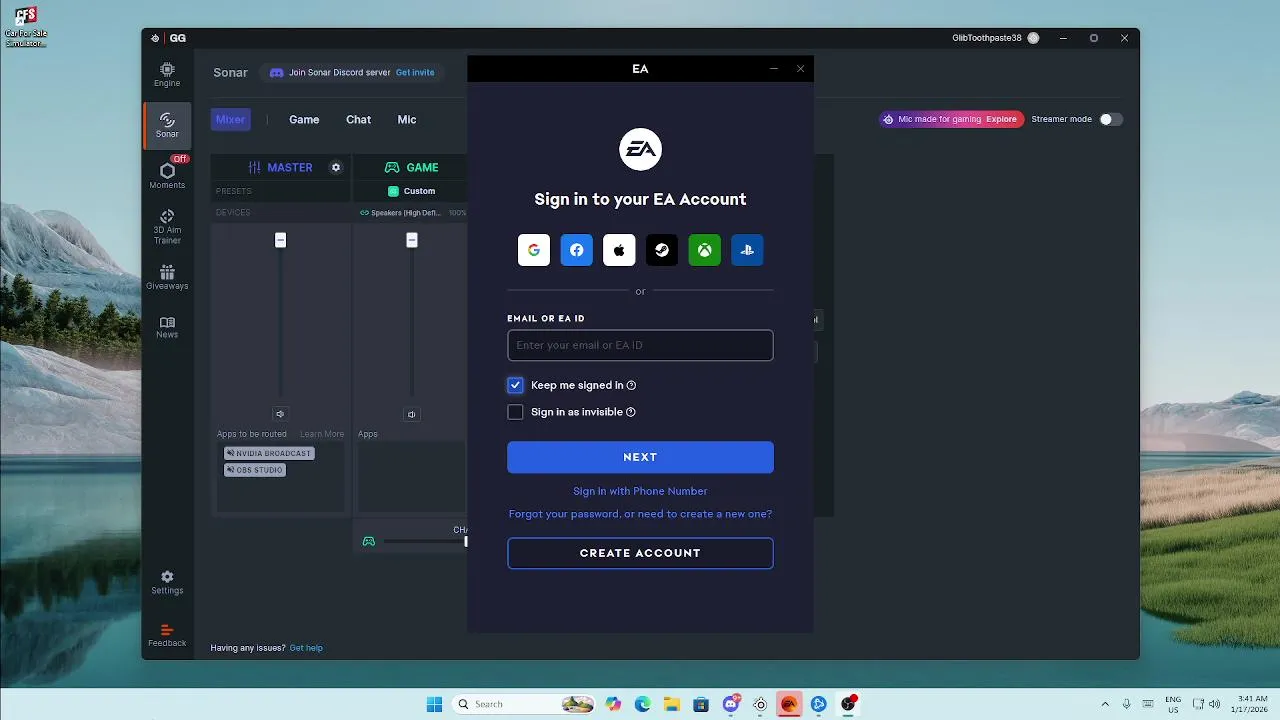This screenshot has width=1280, height=720.
Task: Open News in the GG sidebar
Action: [x=167, y=328]
